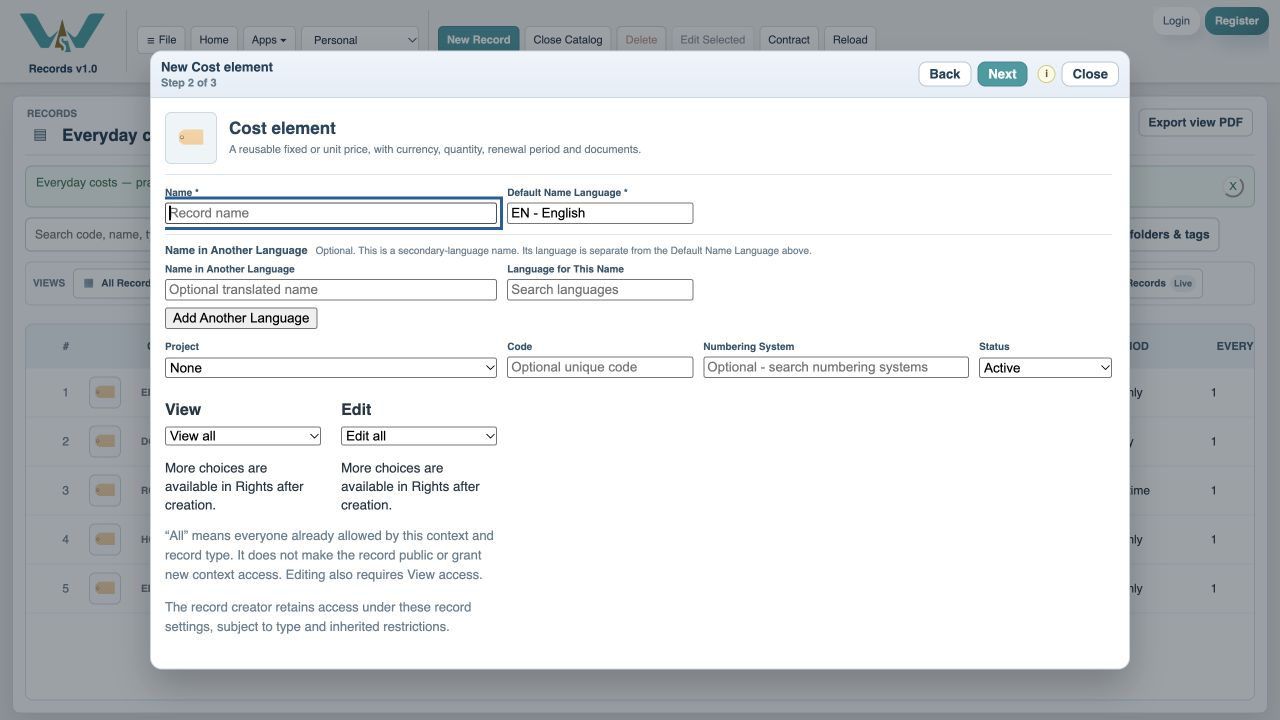Click the Reload toolbar button

850,40
